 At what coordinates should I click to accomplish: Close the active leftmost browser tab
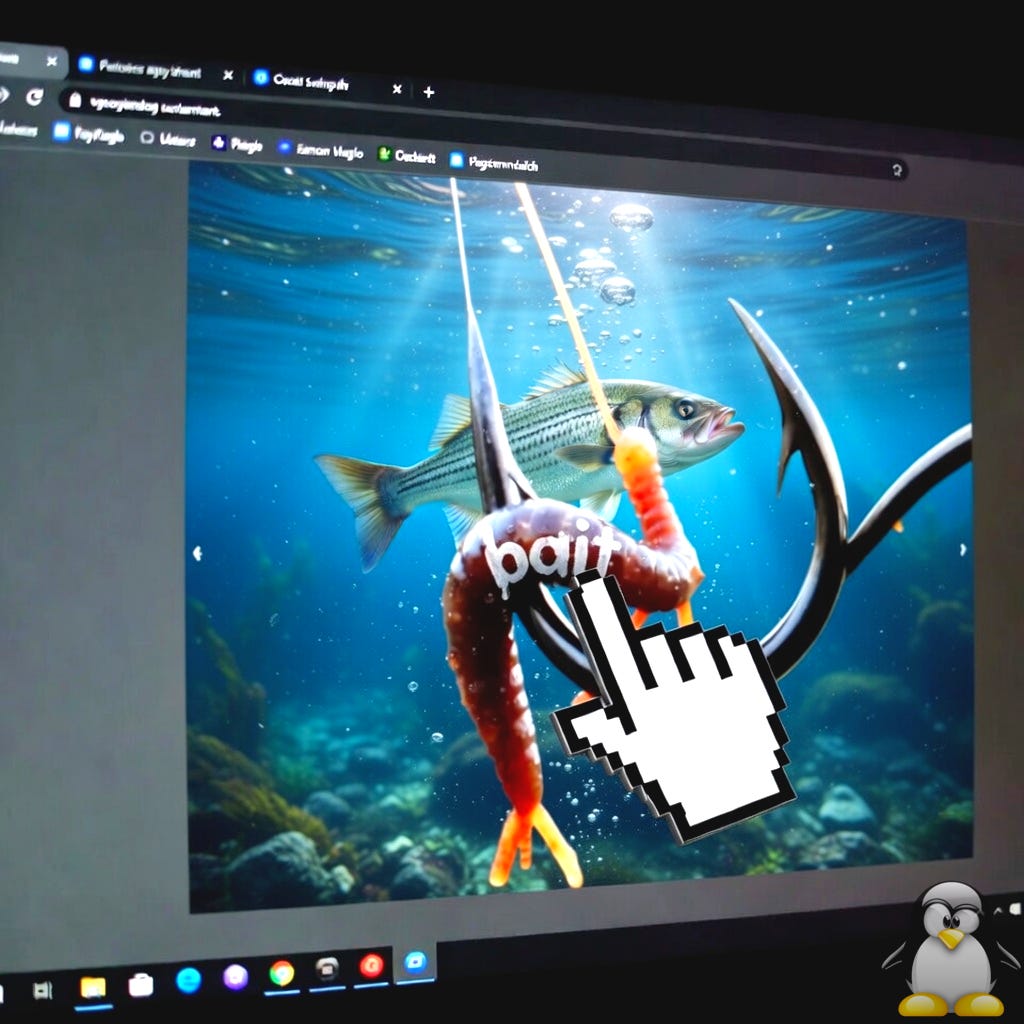click(x=52, y=61)
